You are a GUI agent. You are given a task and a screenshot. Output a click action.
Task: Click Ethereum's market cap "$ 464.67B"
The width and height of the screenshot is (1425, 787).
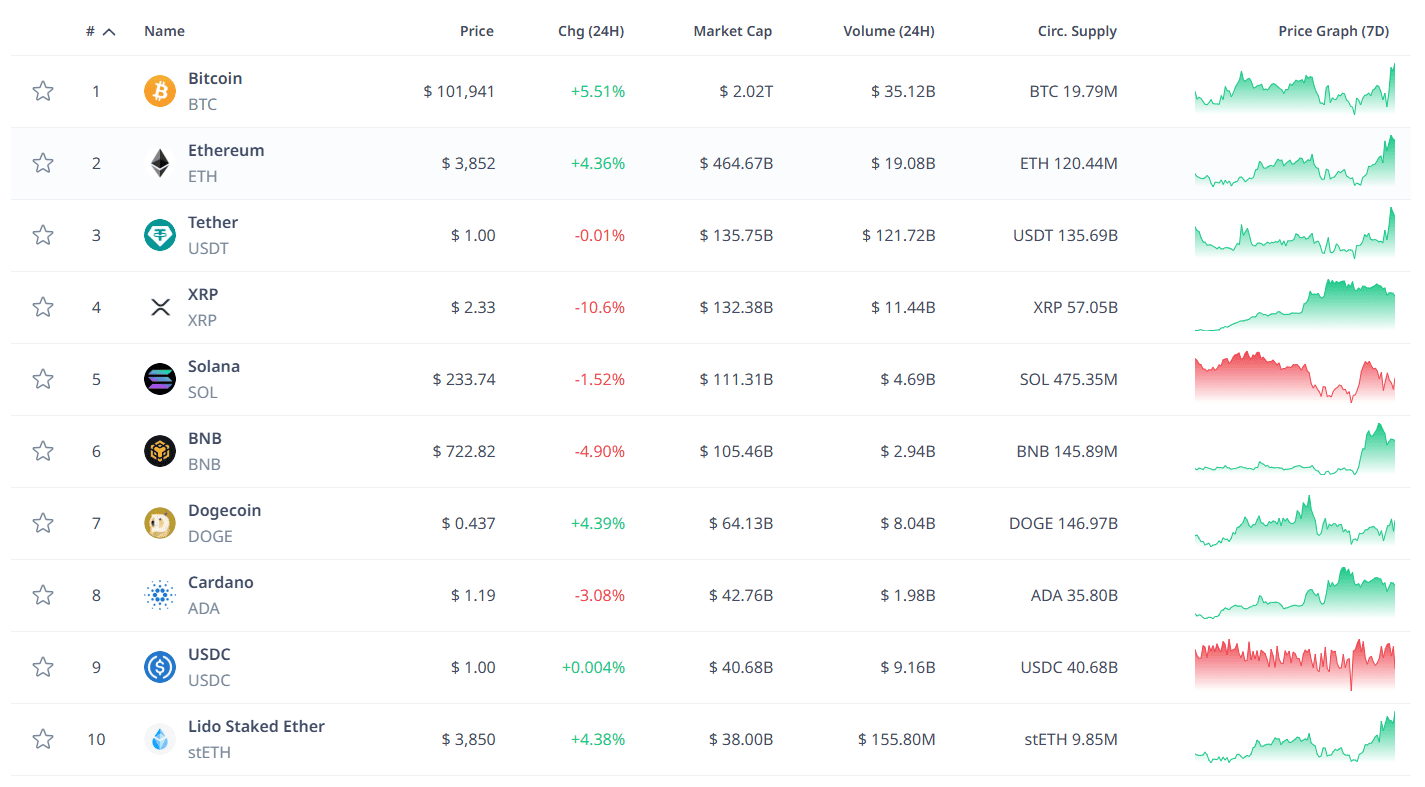click(736, 163)
